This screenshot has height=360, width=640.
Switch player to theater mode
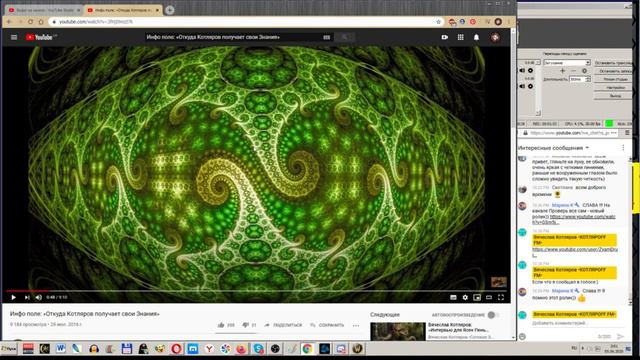[489, 298]
